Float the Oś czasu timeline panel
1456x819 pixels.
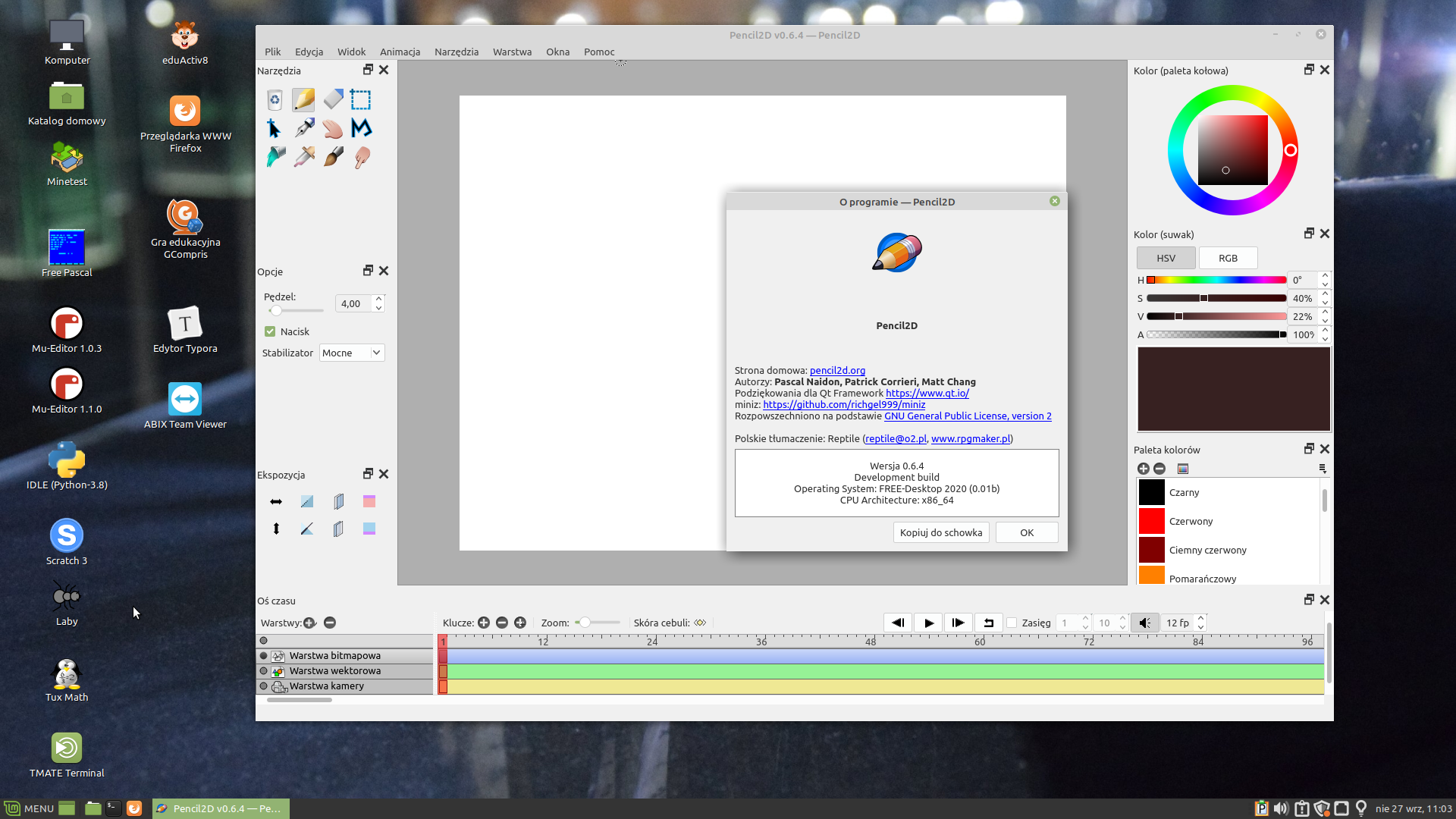(x=1309, y=600)
